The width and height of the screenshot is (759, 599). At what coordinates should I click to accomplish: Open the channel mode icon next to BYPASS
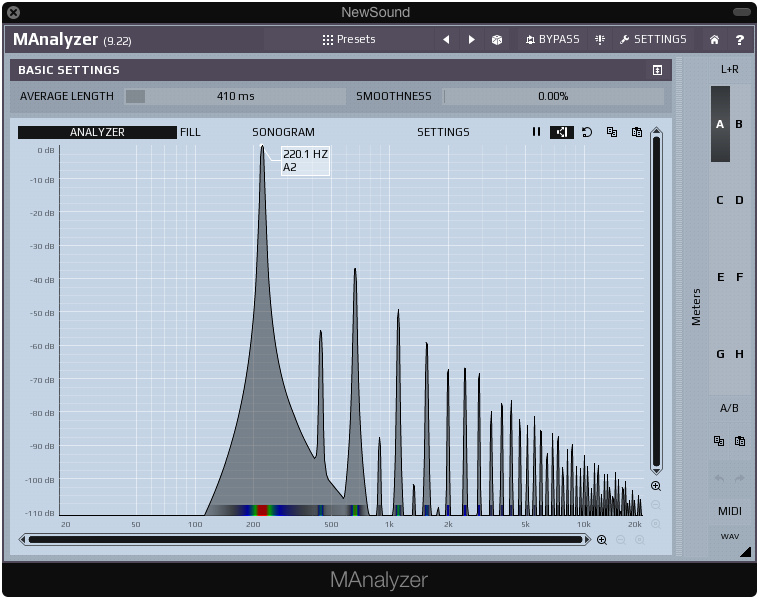point(600,39)
